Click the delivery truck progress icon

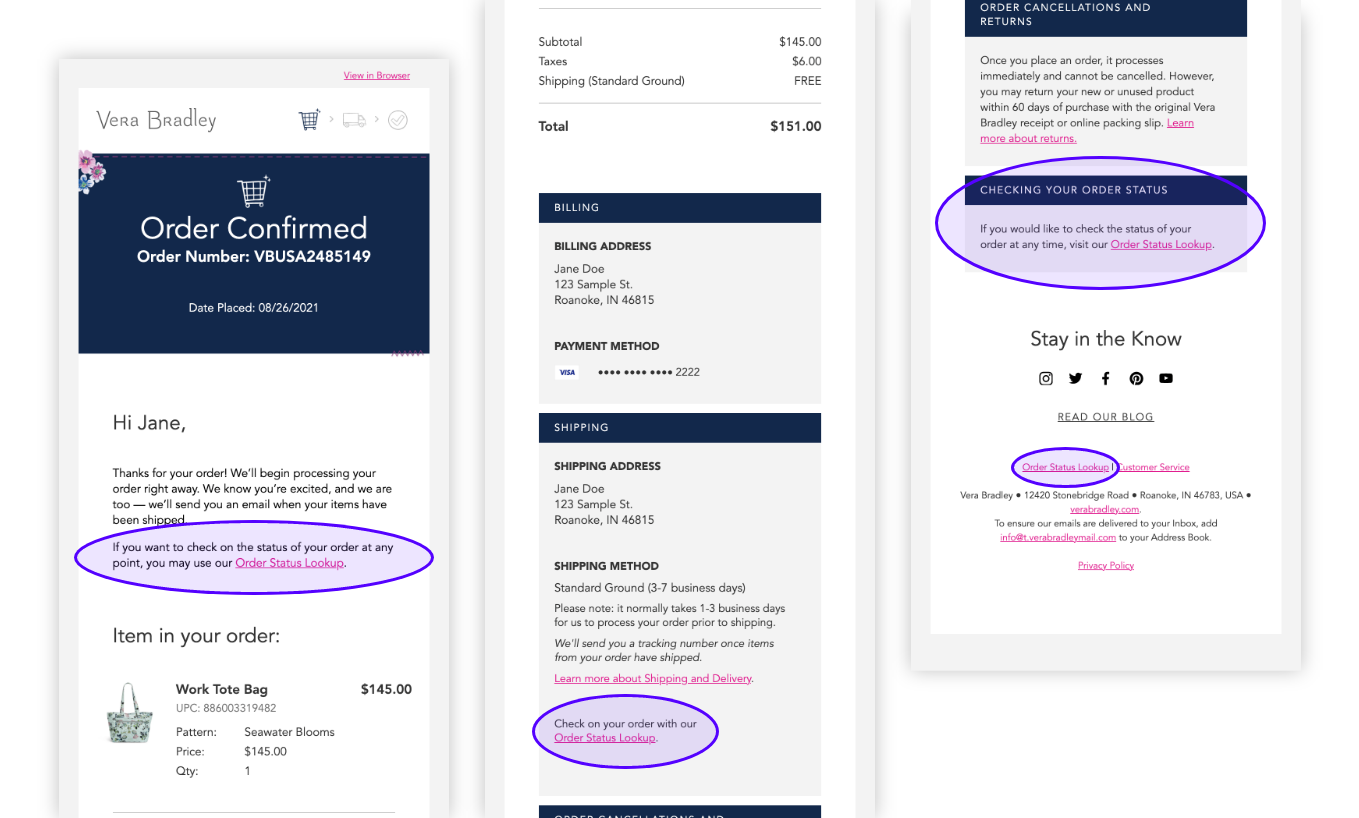point(354,120)
